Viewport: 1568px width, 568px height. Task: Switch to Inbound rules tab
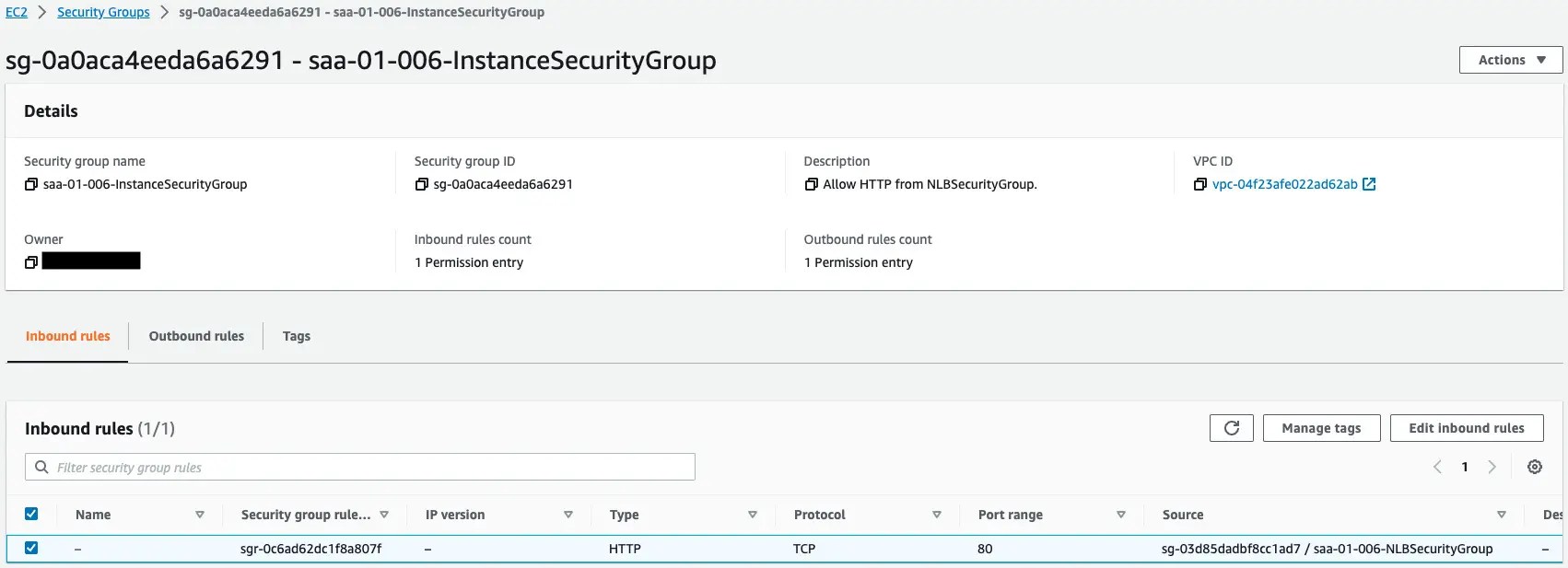pos(68,336)
